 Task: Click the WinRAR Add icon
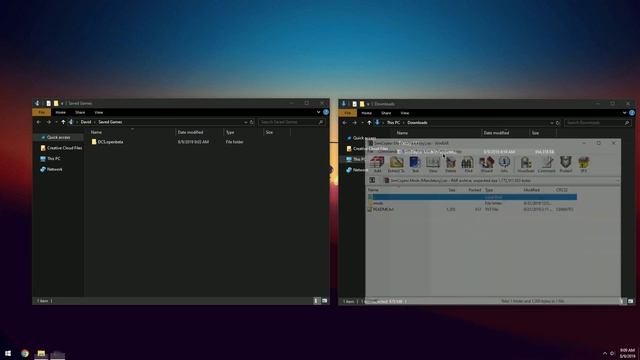pos(377,164)
